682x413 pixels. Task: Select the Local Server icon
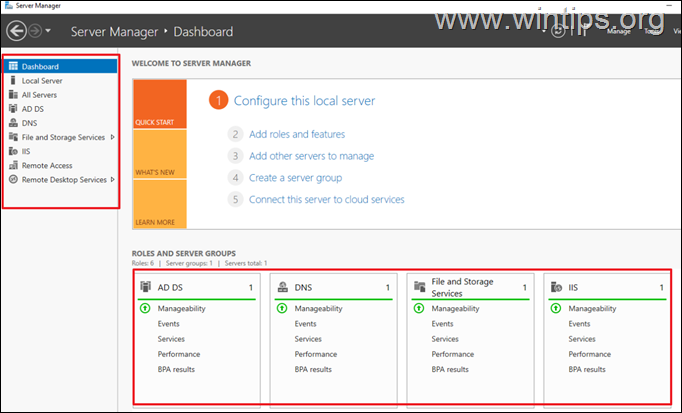point(13,81)
